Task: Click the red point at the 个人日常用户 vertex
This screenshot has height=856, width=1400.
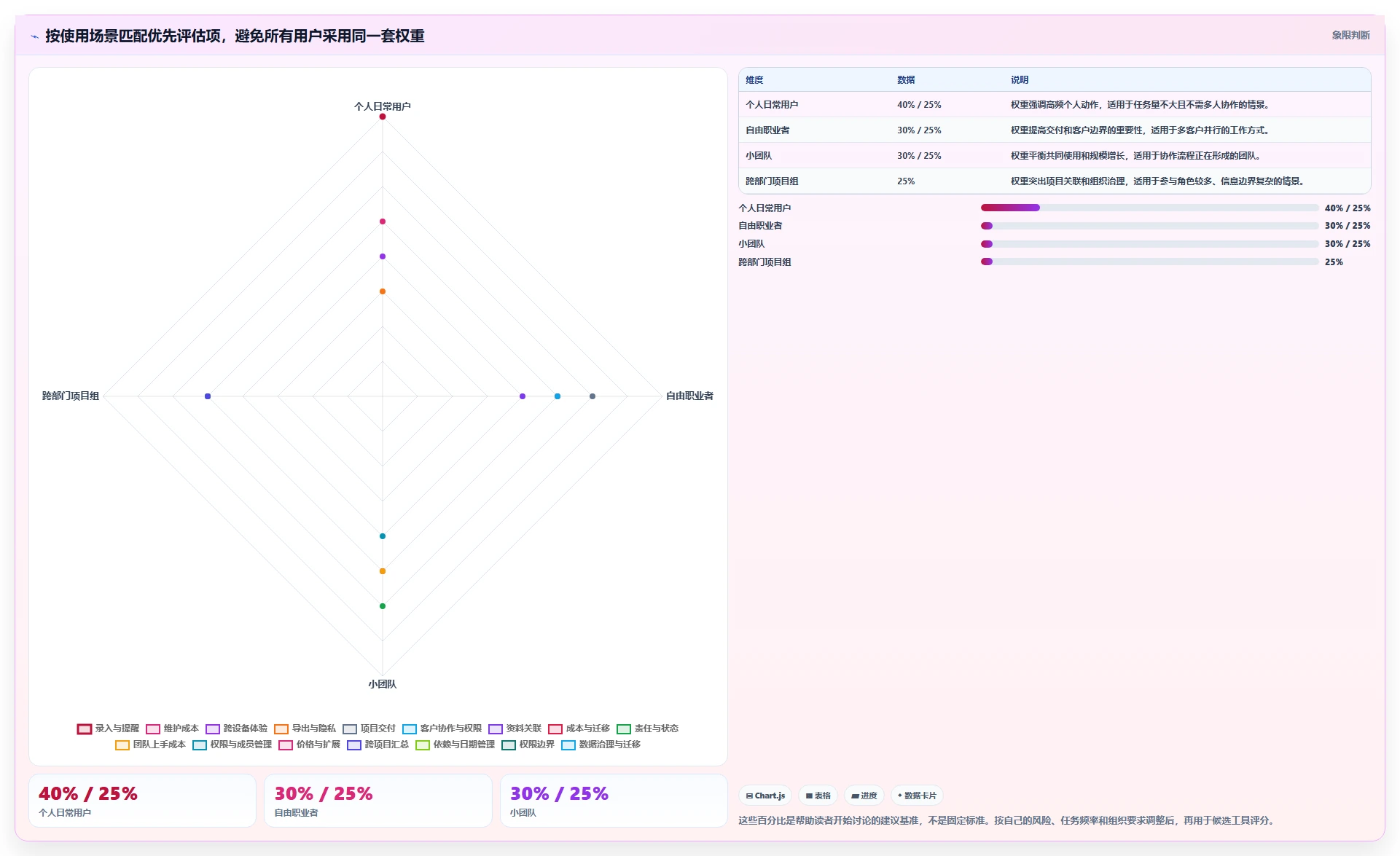Action: point(382,117)
